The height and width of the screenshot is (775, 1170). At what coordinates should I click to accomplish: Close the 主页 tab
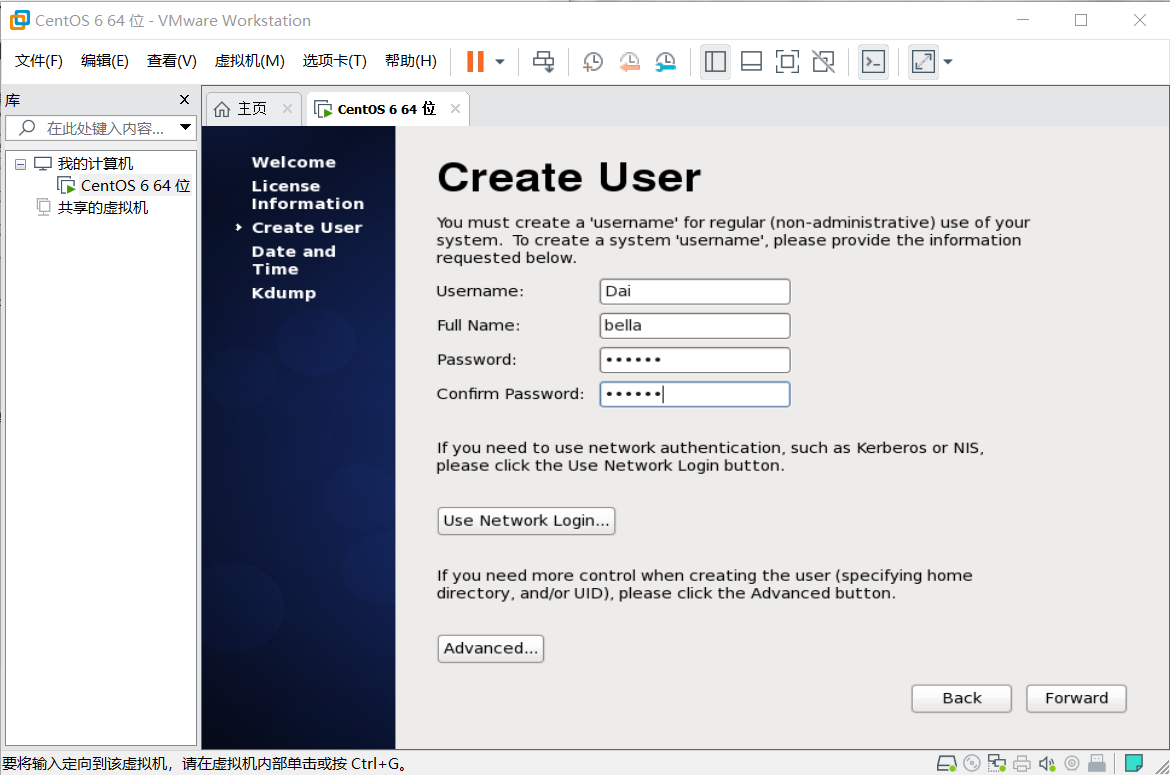(287, 109)
